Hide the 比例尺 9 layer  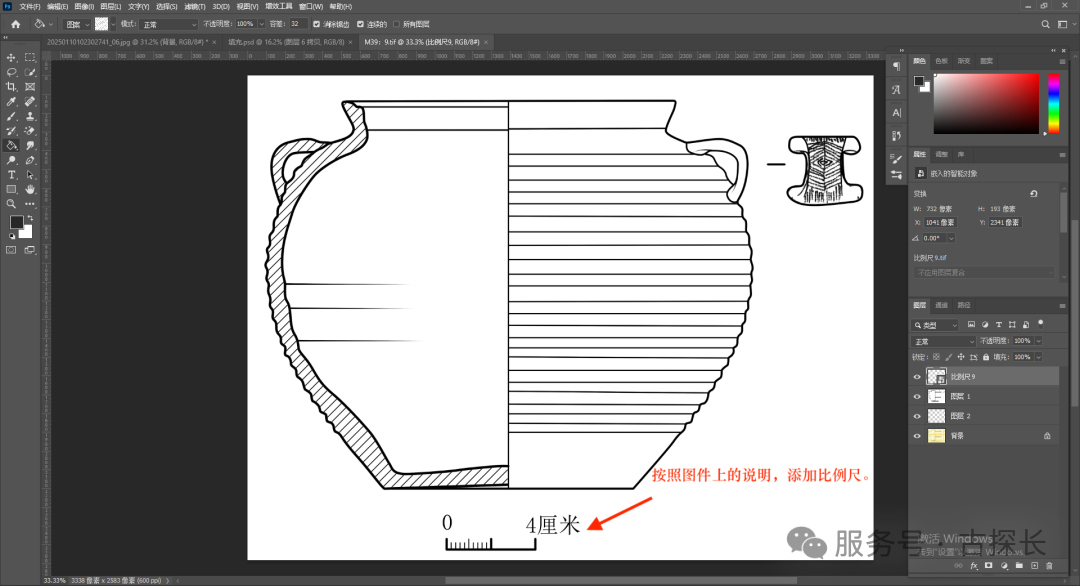click(917, 377)
